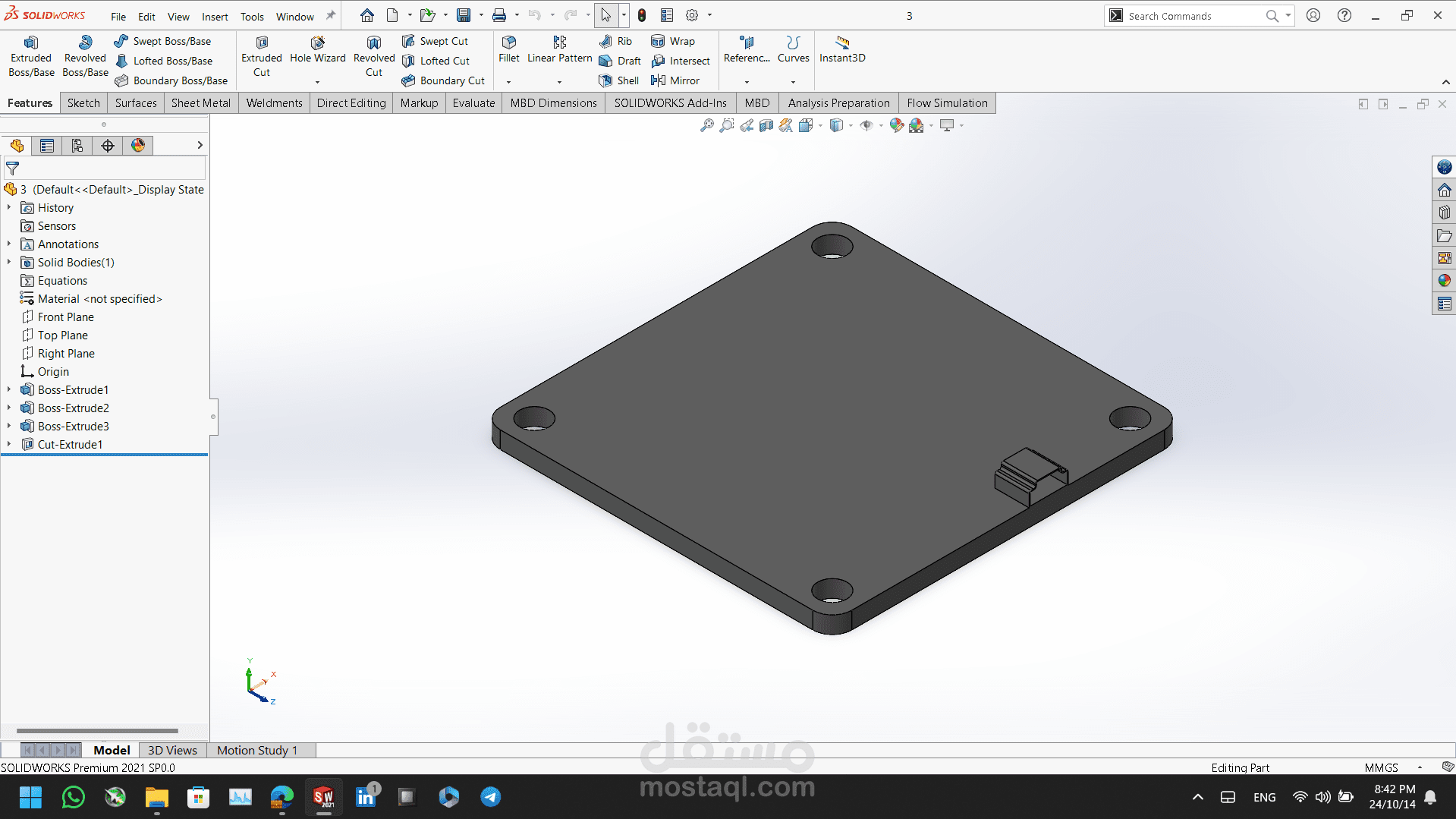The width and height of the screenshot is (1456, 819).
Task: Open the Extruded Cut tool
Action: click(x=262, y=57)
